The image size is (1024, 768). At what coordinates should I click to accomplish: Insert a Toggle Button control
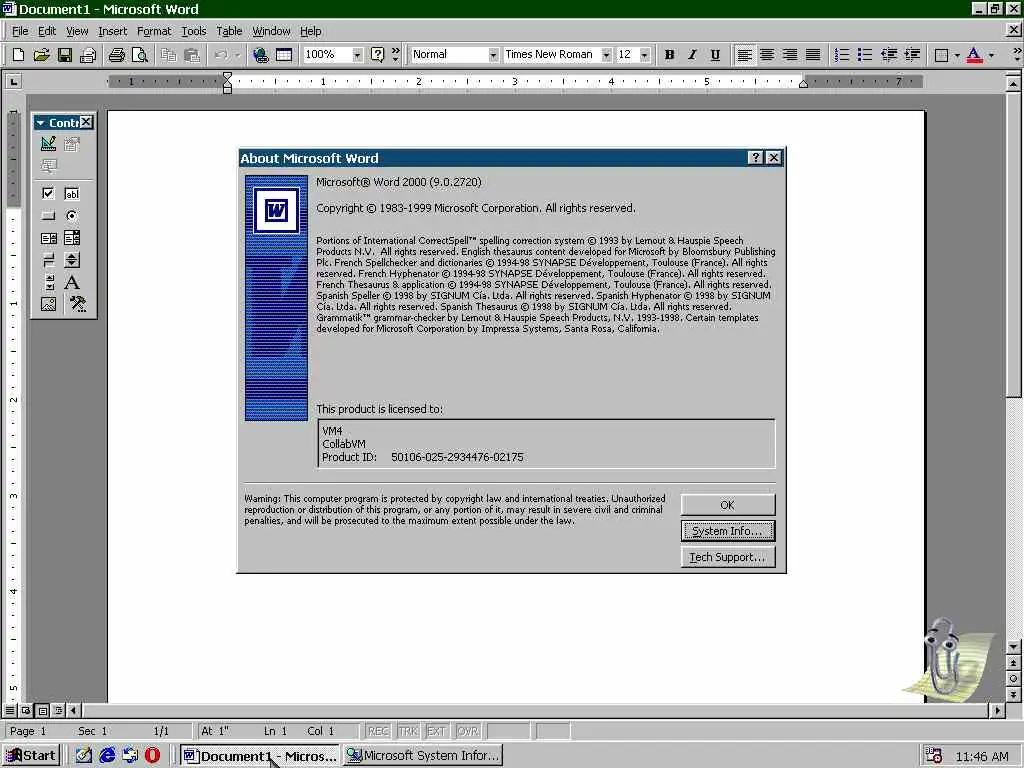pyautogui.click(x=48, y=261)
